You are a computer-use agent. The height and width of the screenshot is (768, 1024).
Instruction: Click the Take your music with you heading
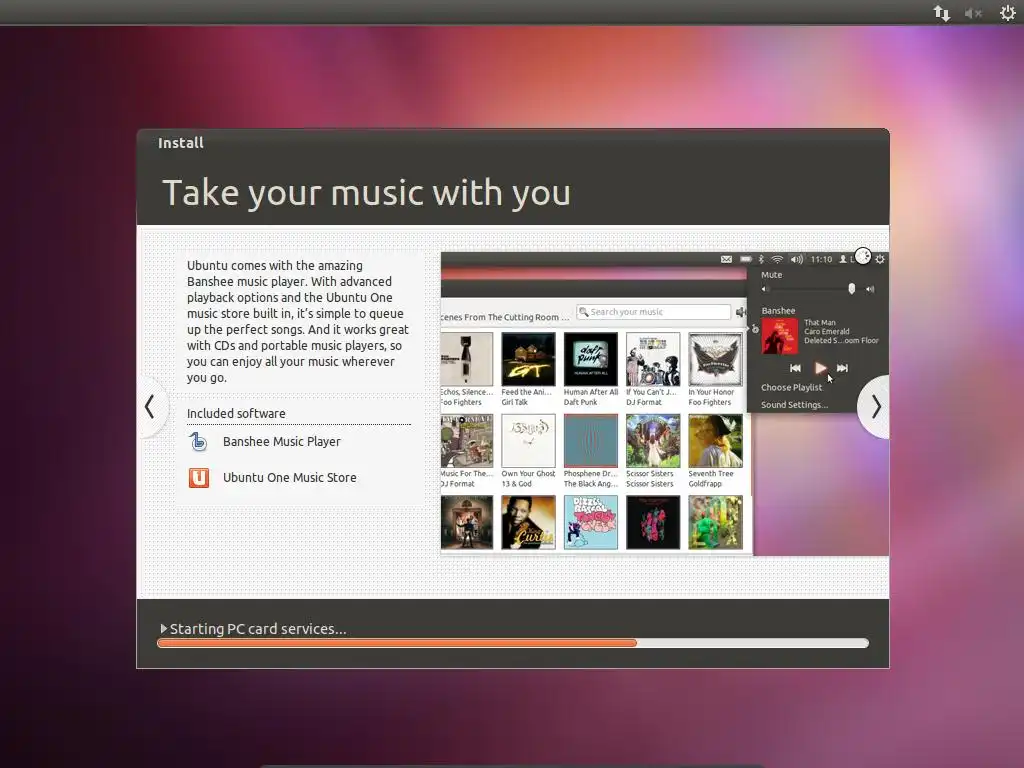(366, 193)
